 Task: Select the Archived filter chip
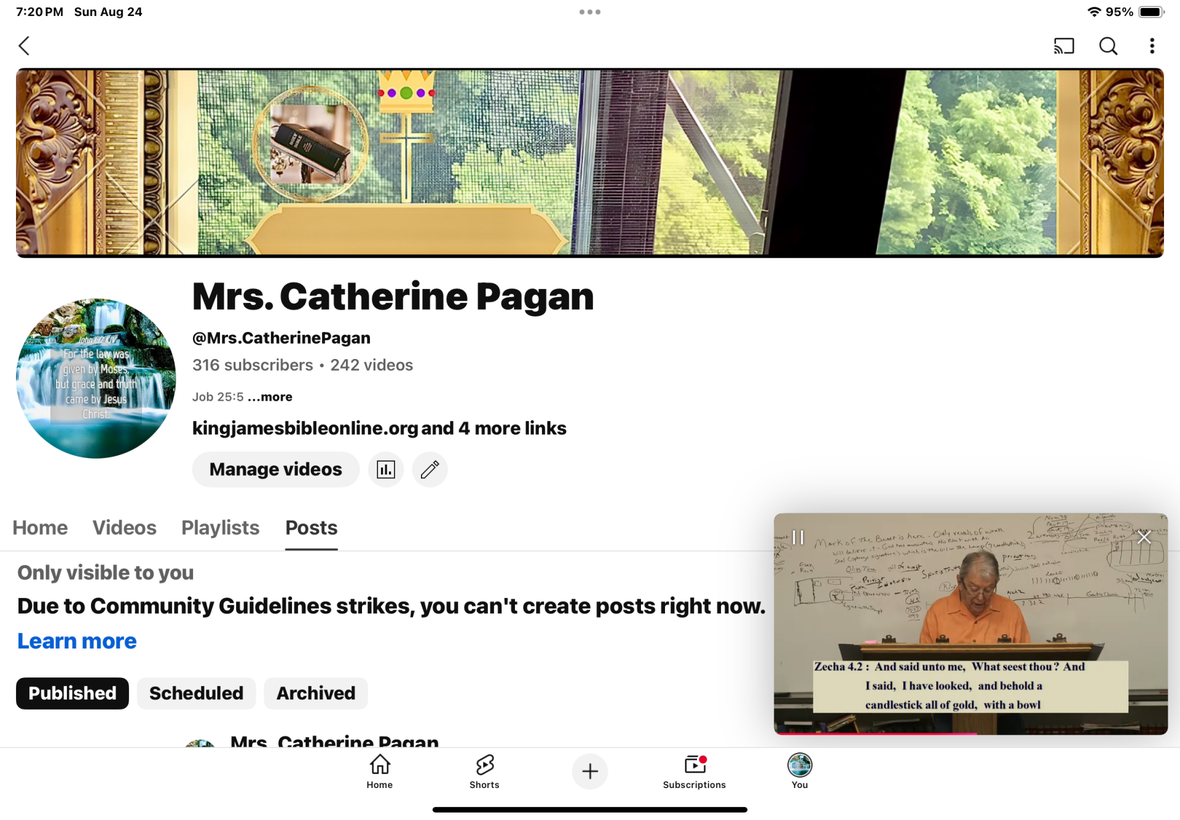[315, 693]
